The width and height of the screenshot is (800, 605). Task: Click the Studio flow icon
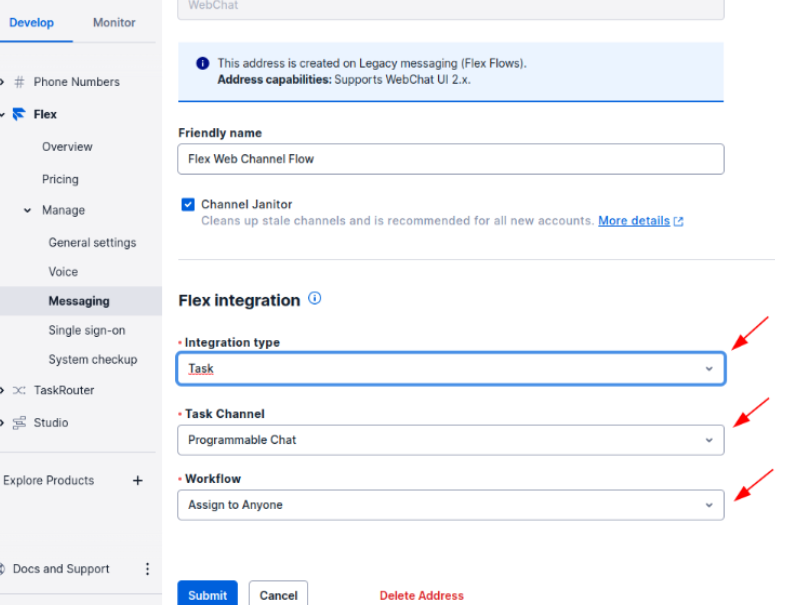[x=19, y=423]
